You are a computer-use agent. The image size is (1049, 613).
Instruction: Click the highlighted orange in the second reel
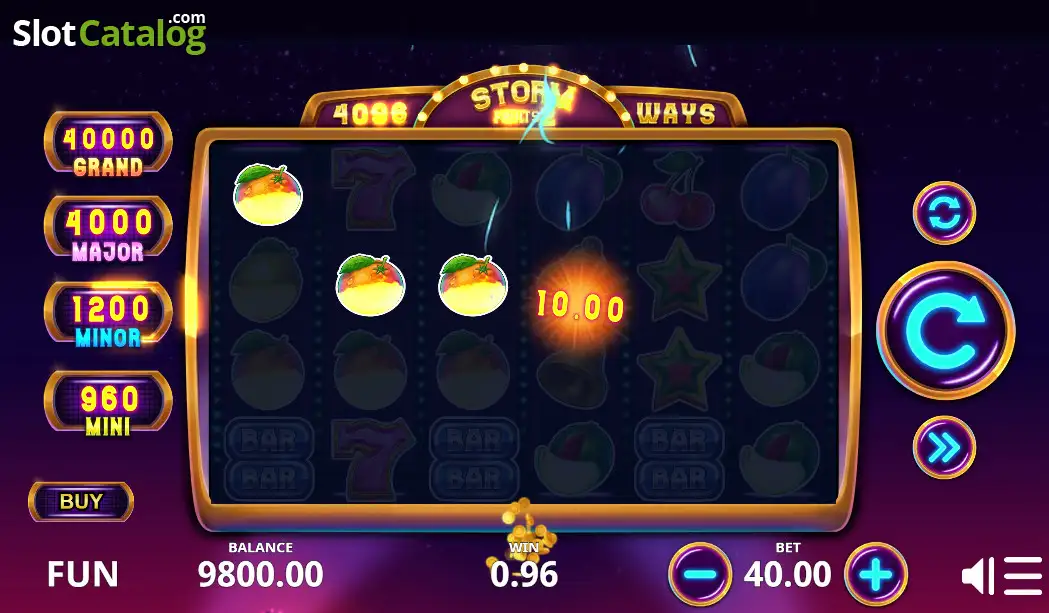[370, 284]
